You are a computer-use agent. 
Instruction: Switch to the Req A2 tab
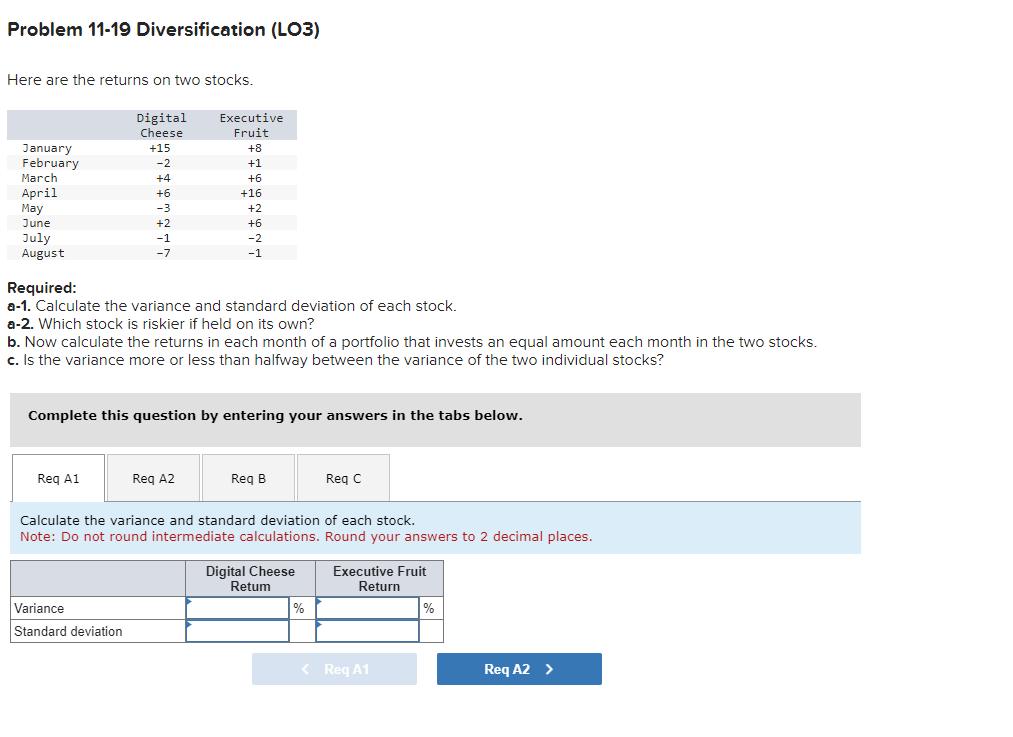point(153,477)
